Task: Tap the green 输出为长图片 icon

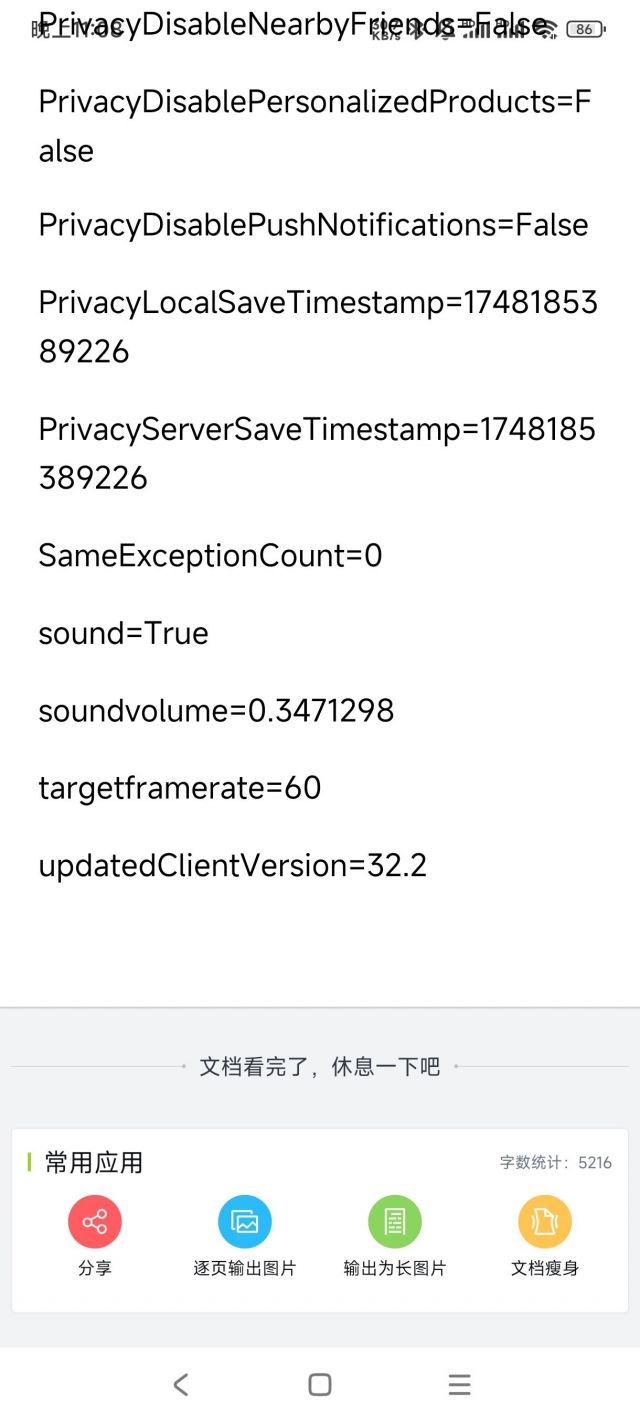Action: tap(395, 1222)
